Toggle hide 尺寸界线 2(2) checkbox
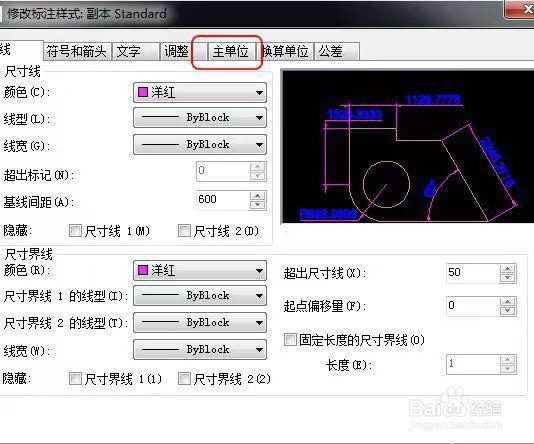This screenshot has width=534, height=444. (184, 378)
